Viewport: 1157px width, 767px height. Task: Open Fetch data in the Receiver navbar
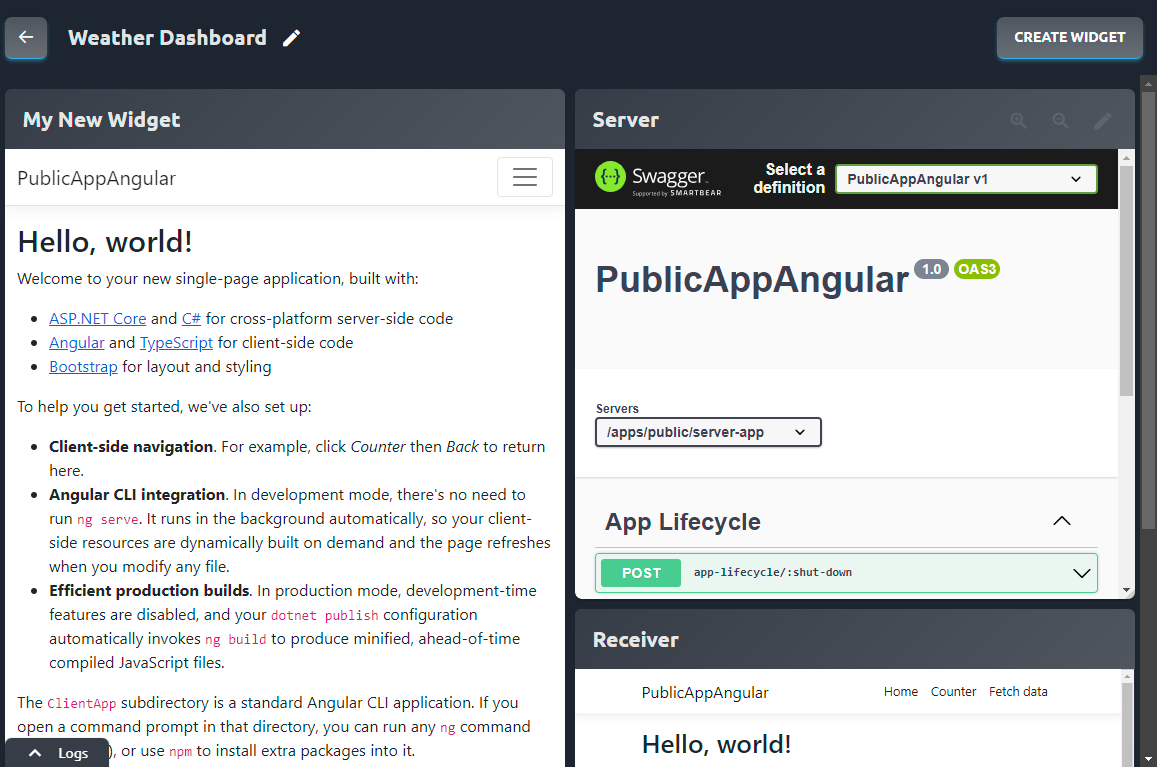(1018, 692)
